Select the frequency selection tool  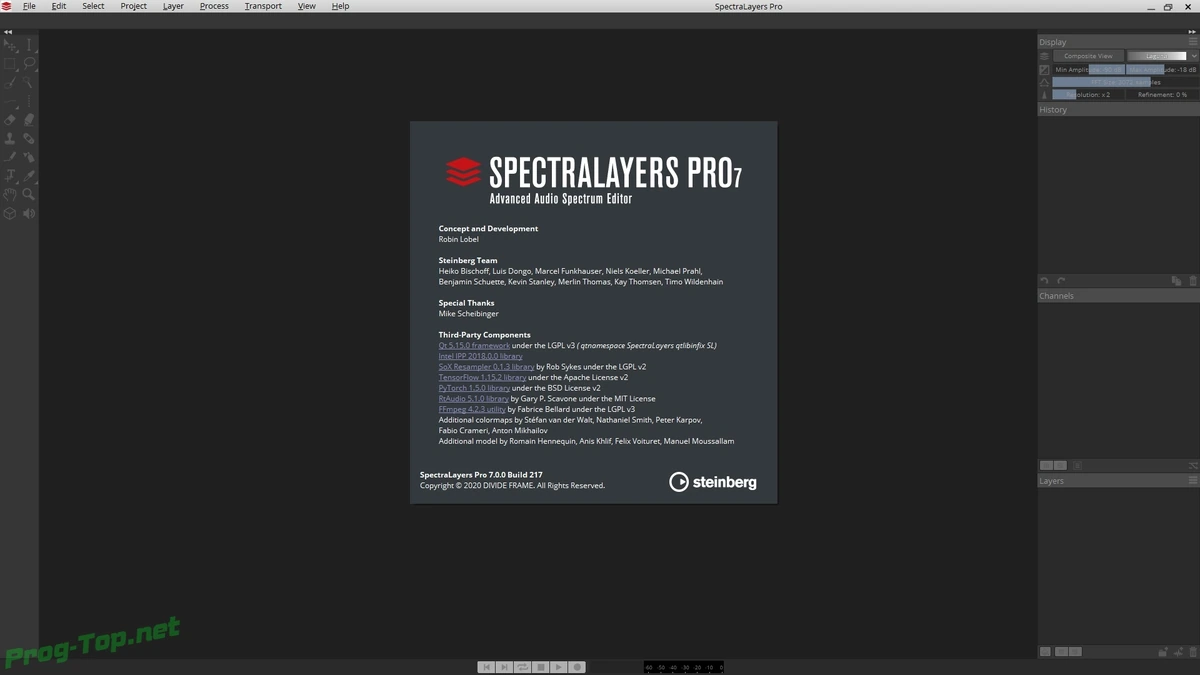pyautogui.click(x=10, y=101)
